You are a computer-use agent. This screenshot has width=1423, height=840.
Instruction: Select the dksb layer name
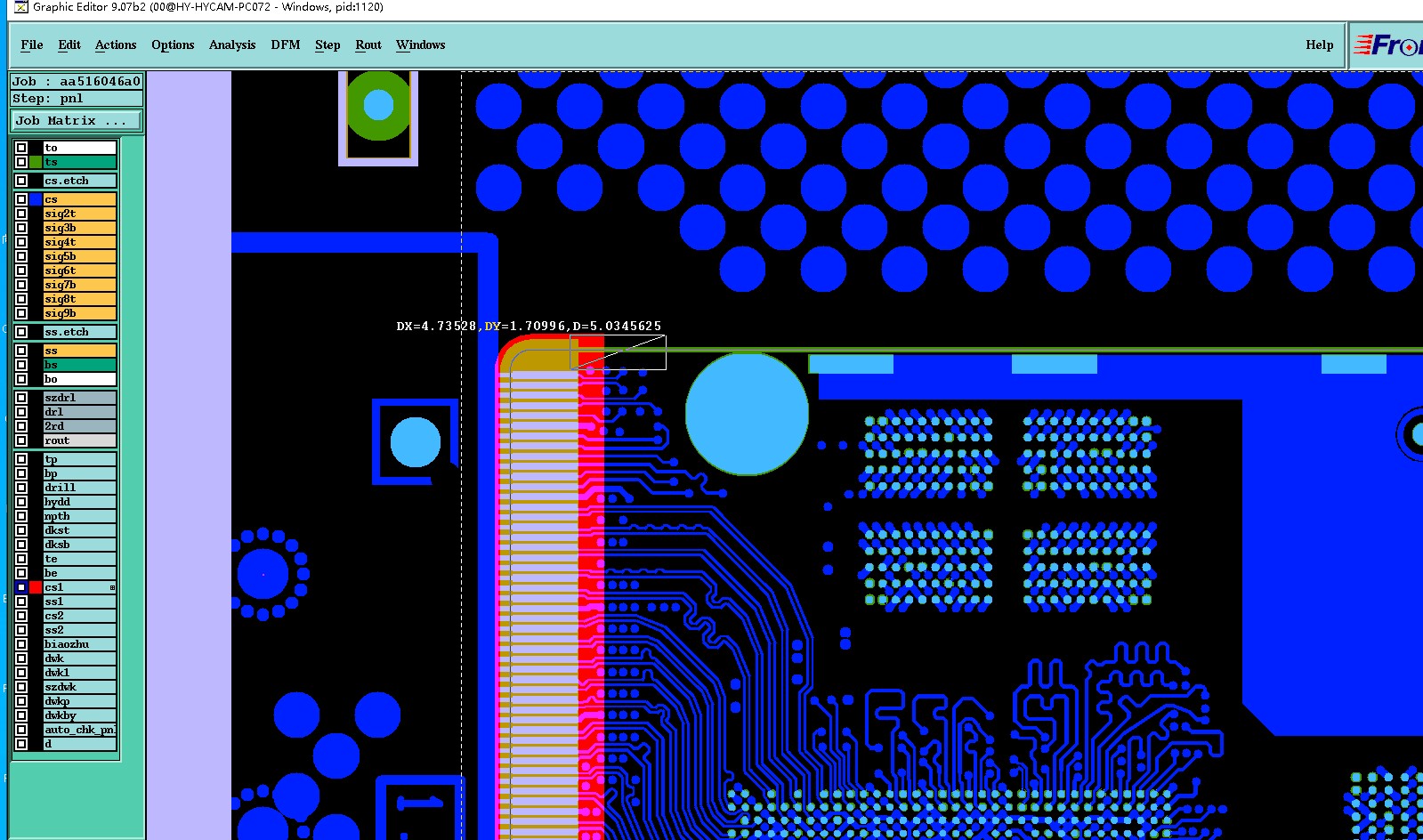tap(80, 545)
